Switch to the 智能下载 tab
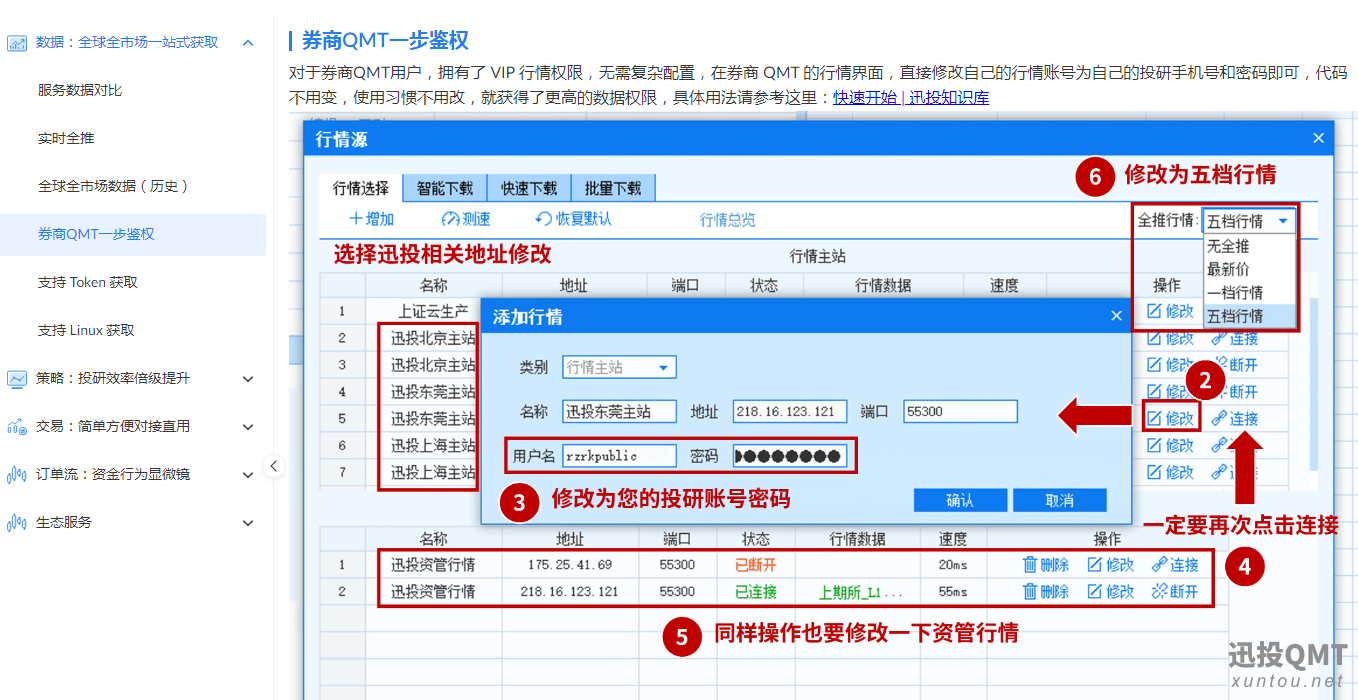This screenshot has height=700, width=1358. [x=445, y=188]
